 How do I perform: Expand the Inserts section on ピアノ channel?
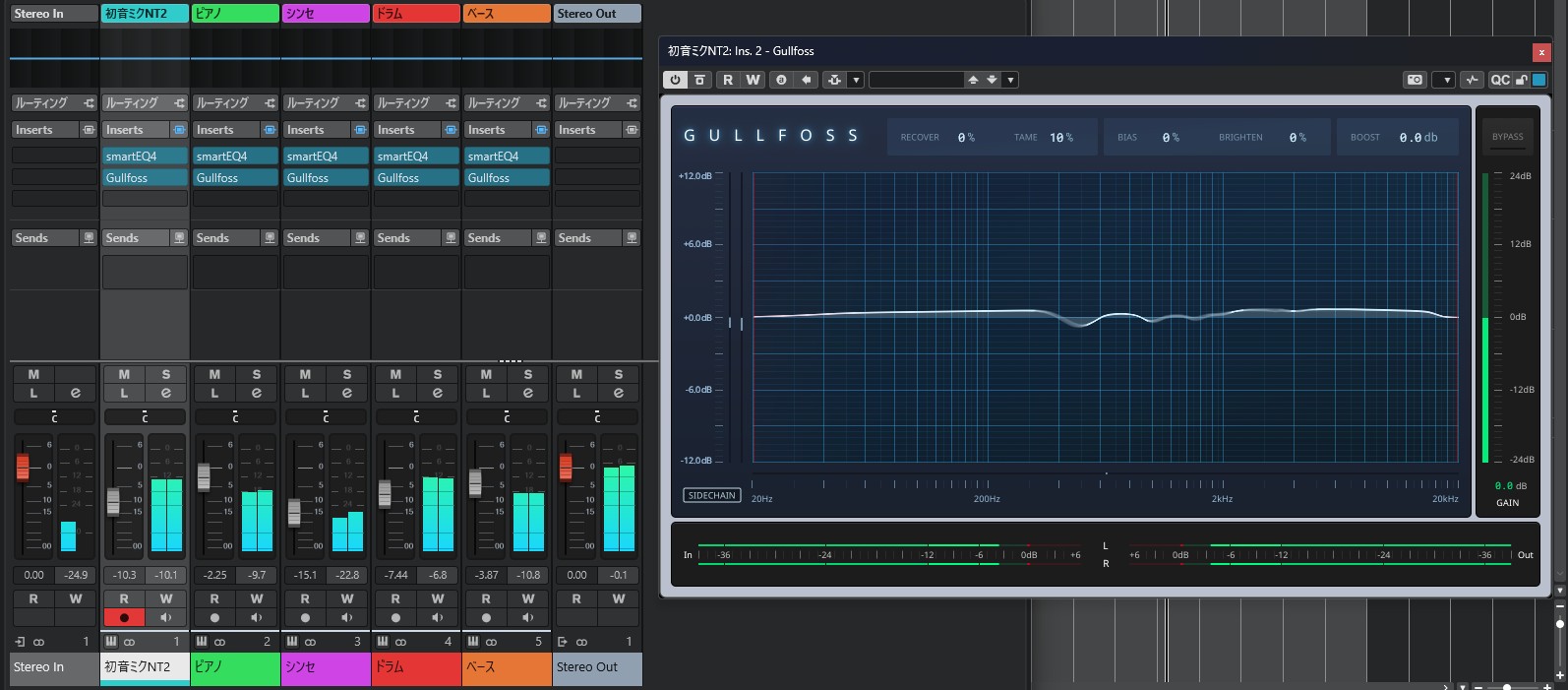point(214,130)
